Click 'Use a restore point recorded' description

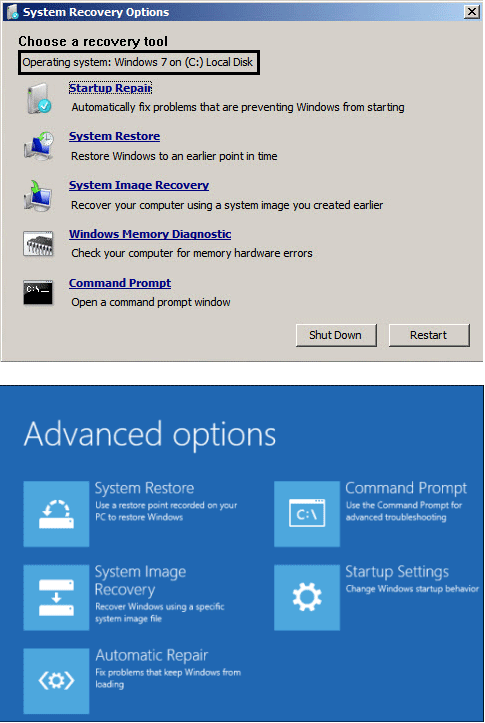click(166, 511)
